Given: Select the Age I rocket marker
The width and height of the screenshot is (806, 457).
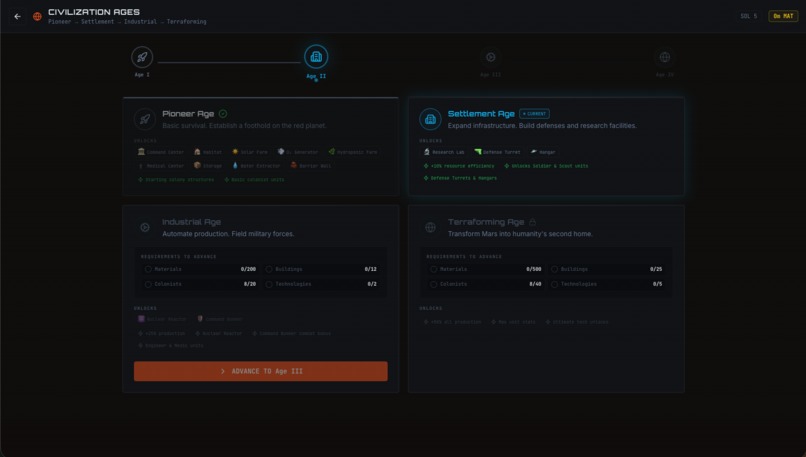Looking at the screenshot, I should tap(142, 57).
